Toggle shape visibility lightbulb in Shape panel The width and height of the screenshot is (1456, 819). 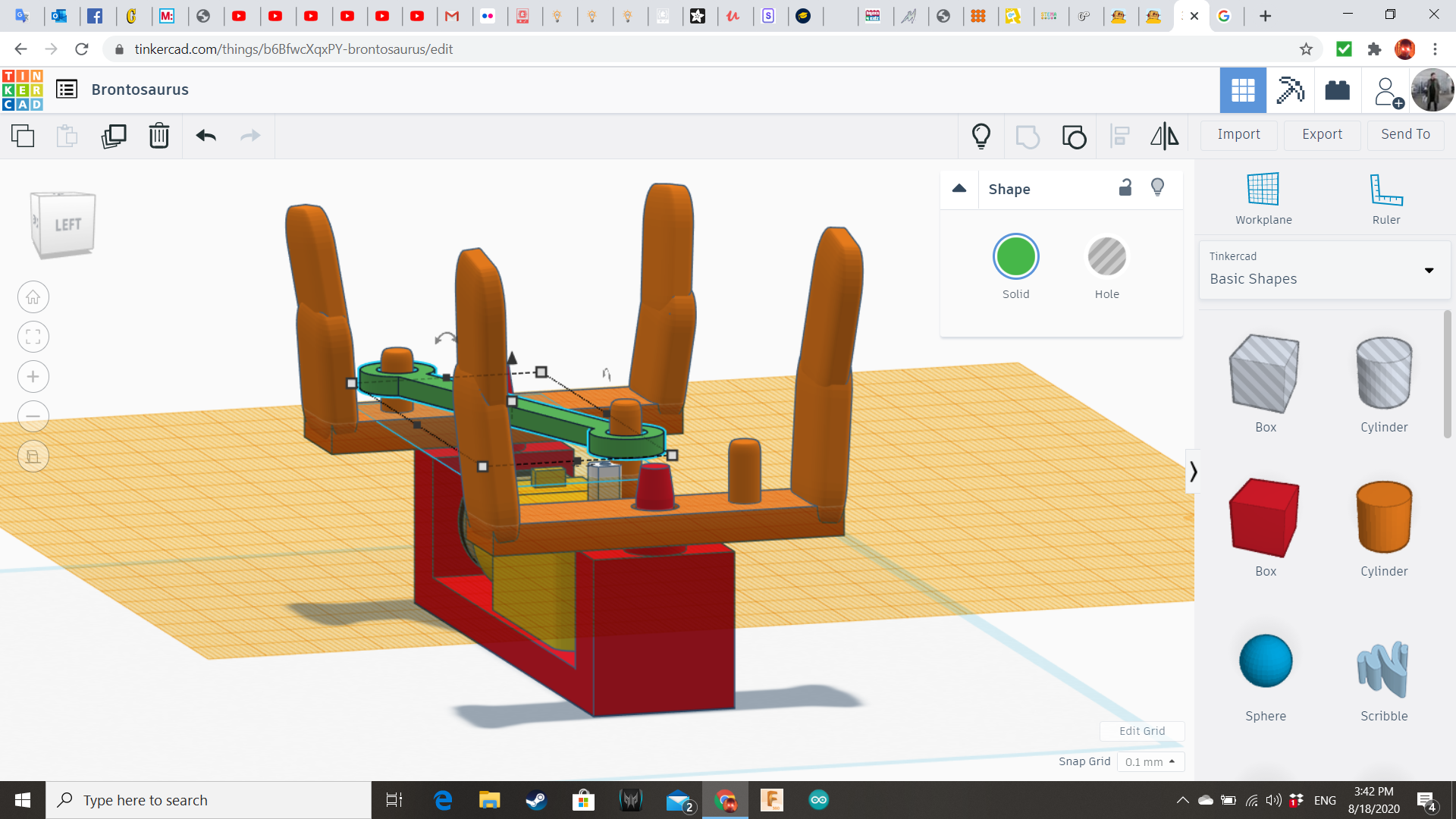tap(1157, 187)
